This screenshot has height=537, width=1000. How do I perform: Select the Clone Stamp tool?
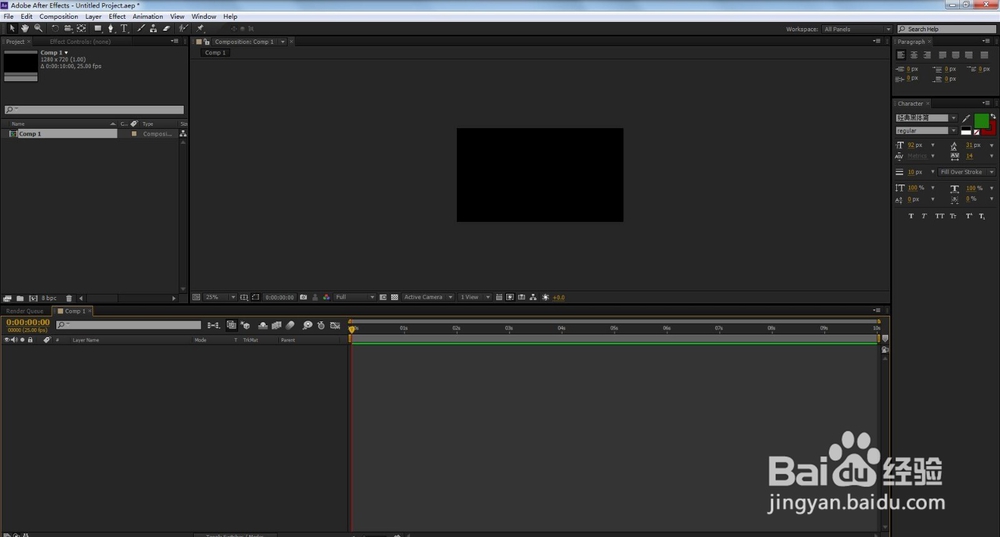coord(154,28)
